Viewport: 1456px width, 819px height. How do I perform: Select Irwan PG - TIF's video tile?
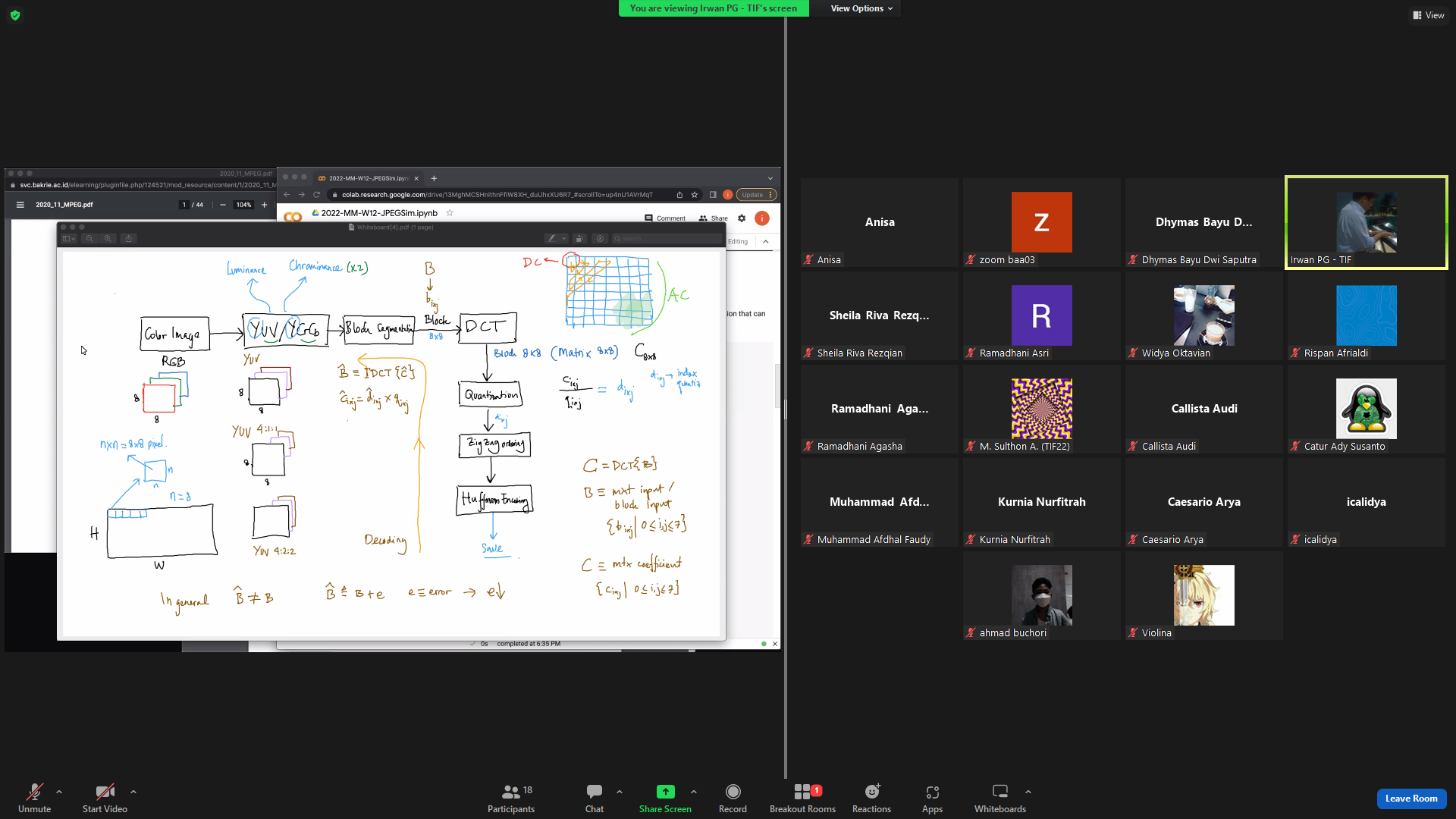click(x=1366, y=223)
